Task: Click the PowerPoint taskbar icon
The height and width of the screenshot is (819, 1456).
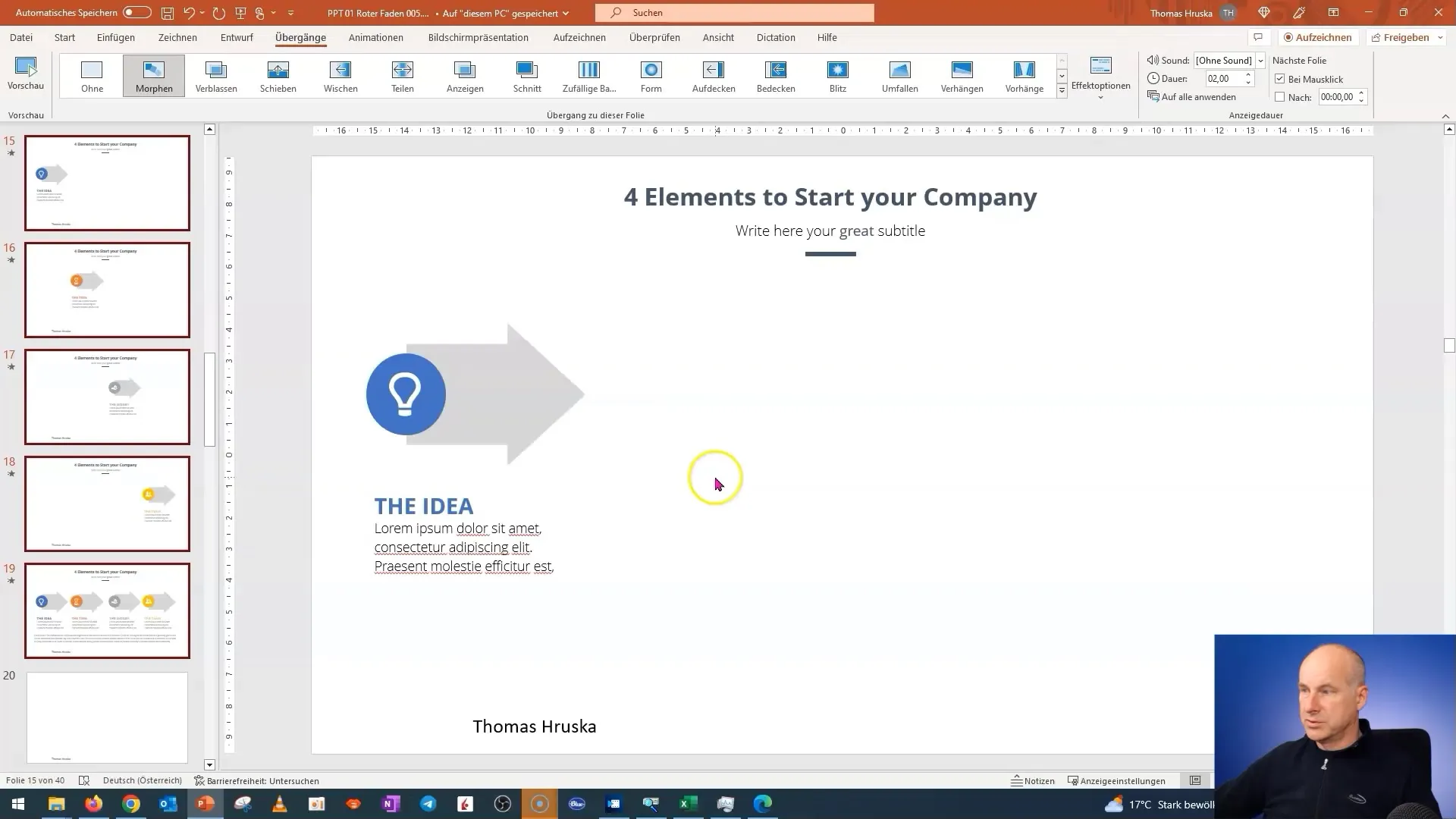Action: click(x=204, y=804)
